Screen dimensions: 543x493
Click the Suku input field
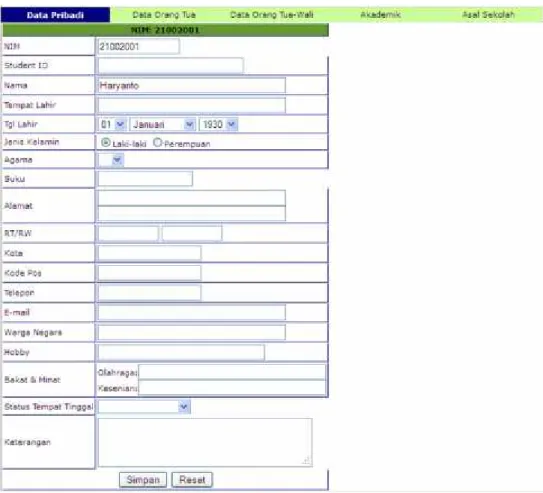pos(145,179)
